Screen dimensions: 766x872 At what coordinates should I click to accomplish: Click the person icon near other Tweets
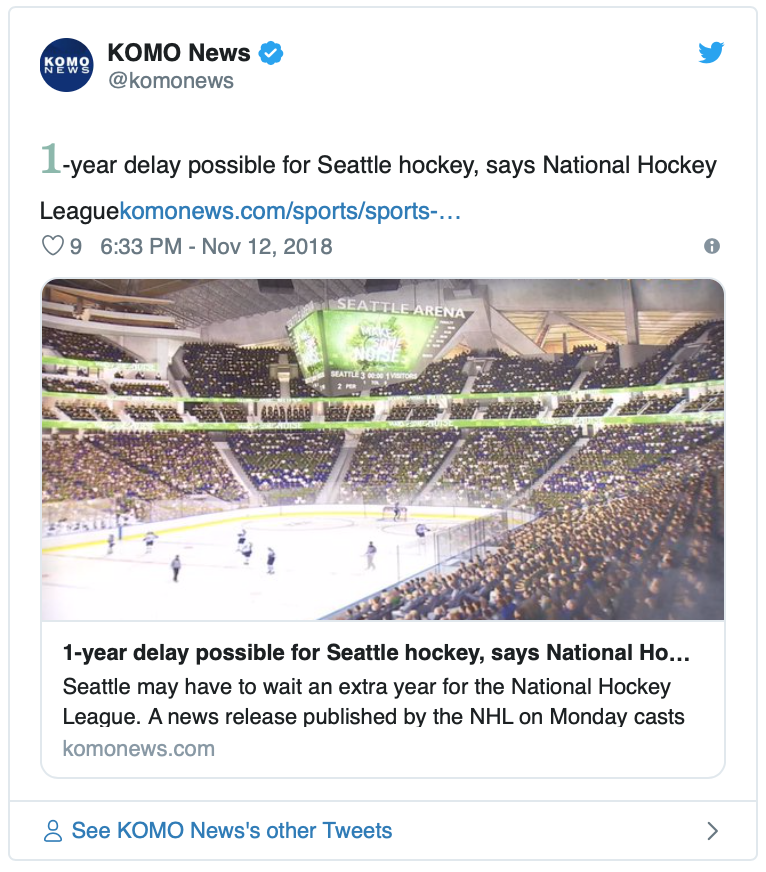[53, 831]
